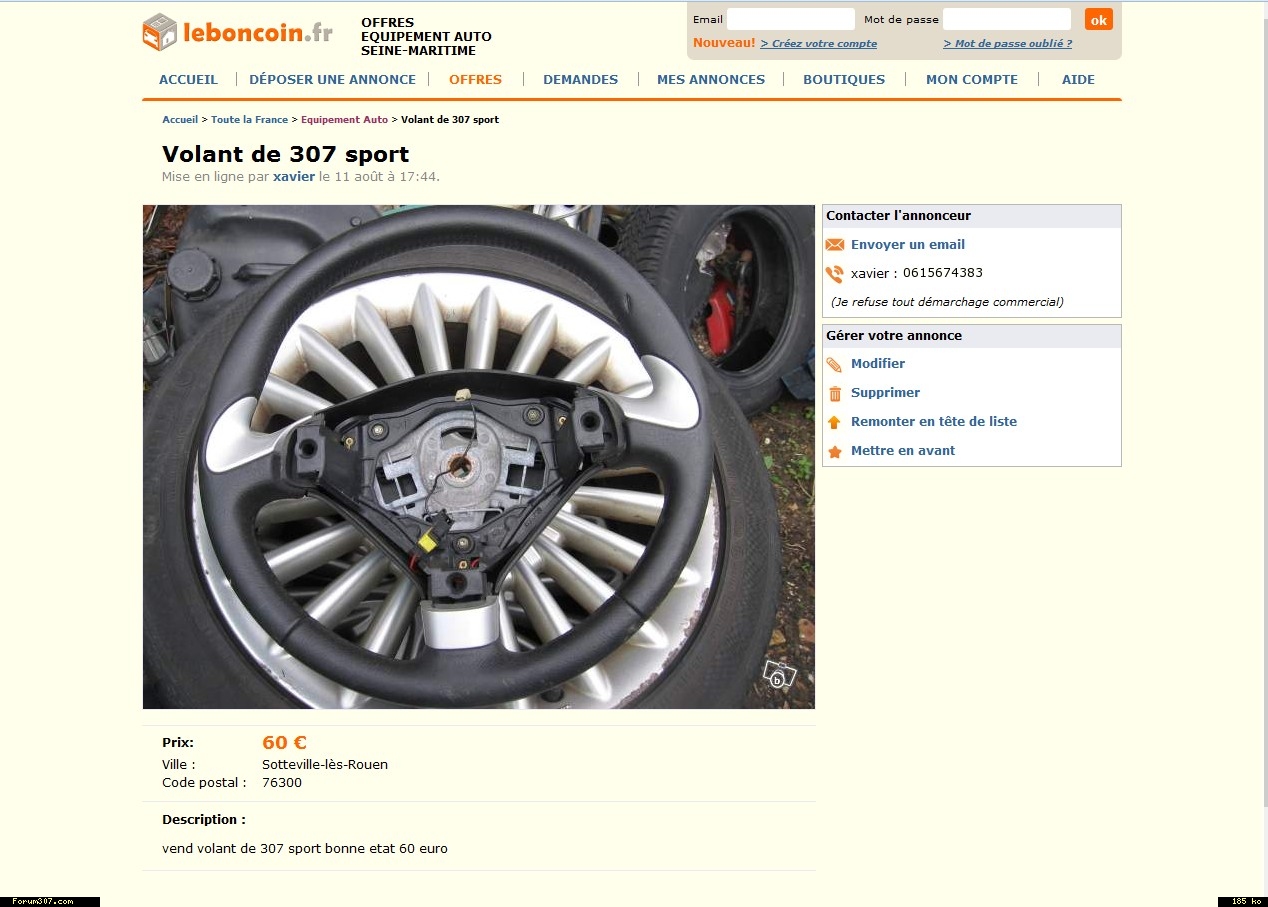Click the envelope icon beside Envoyer un email
The image size is (1268, 907).
pyautogui.click(x=834, y=245)
